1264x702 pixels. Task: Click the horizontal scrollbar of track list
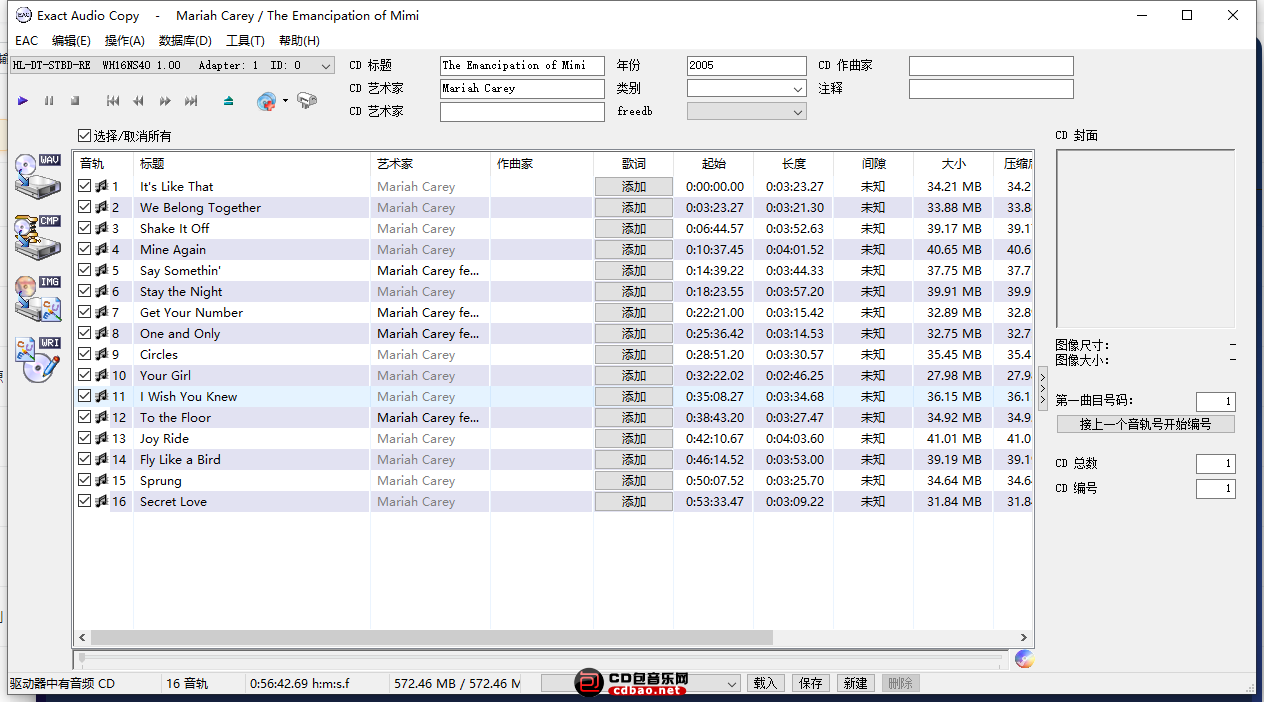pyautogui.click(x=431, y=637)
